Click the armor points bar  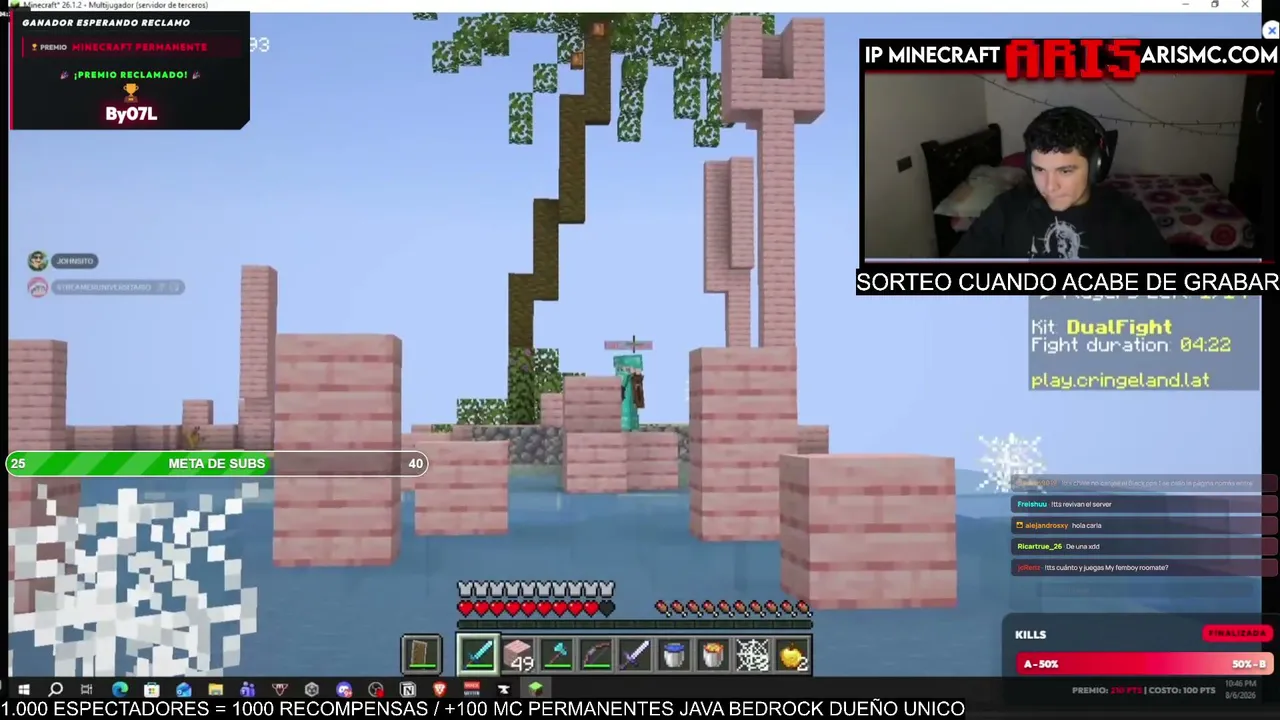(x=535, y=590)
